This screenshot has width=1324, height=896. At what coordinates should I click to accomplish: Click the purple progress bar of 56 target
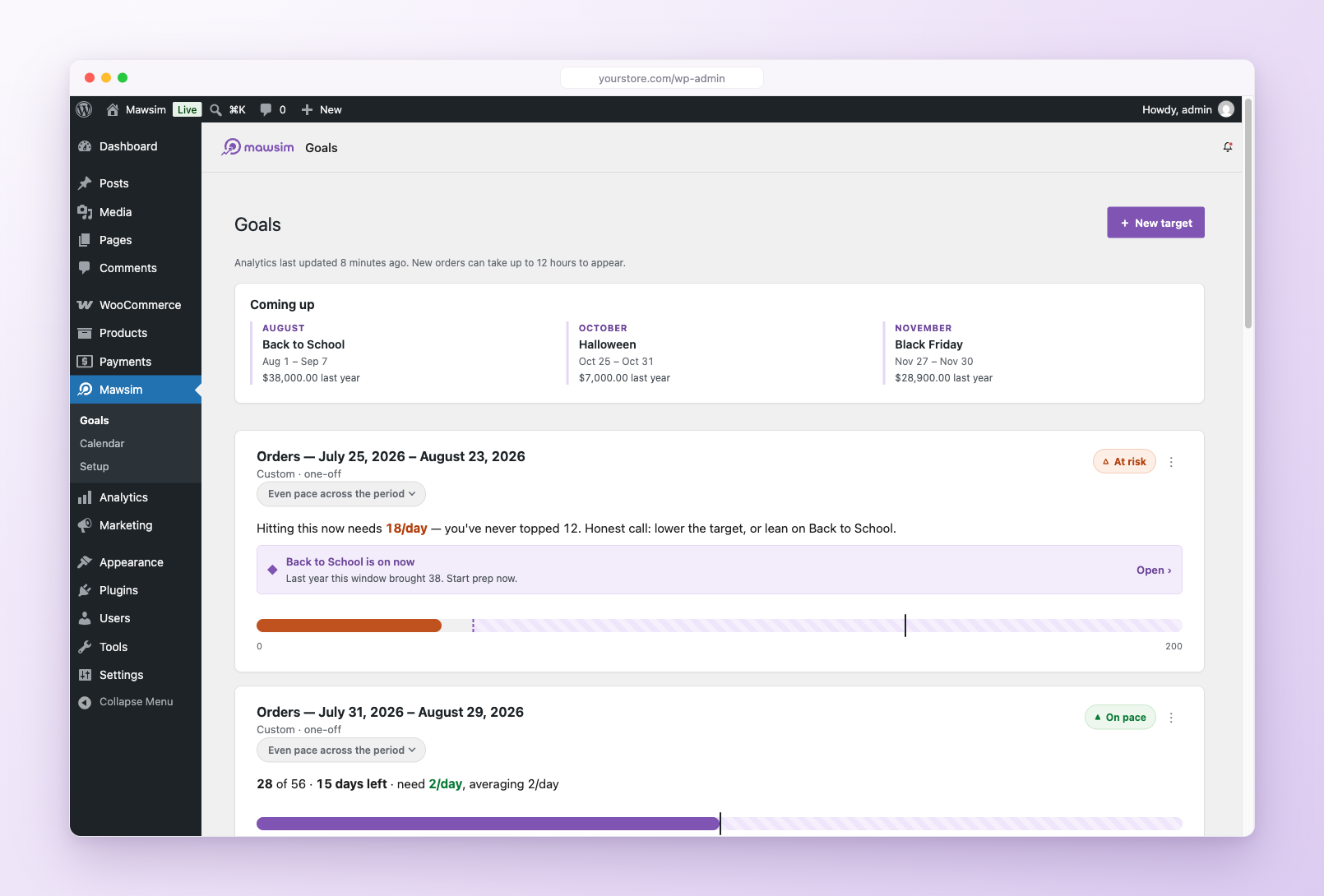tap(488, 824)
